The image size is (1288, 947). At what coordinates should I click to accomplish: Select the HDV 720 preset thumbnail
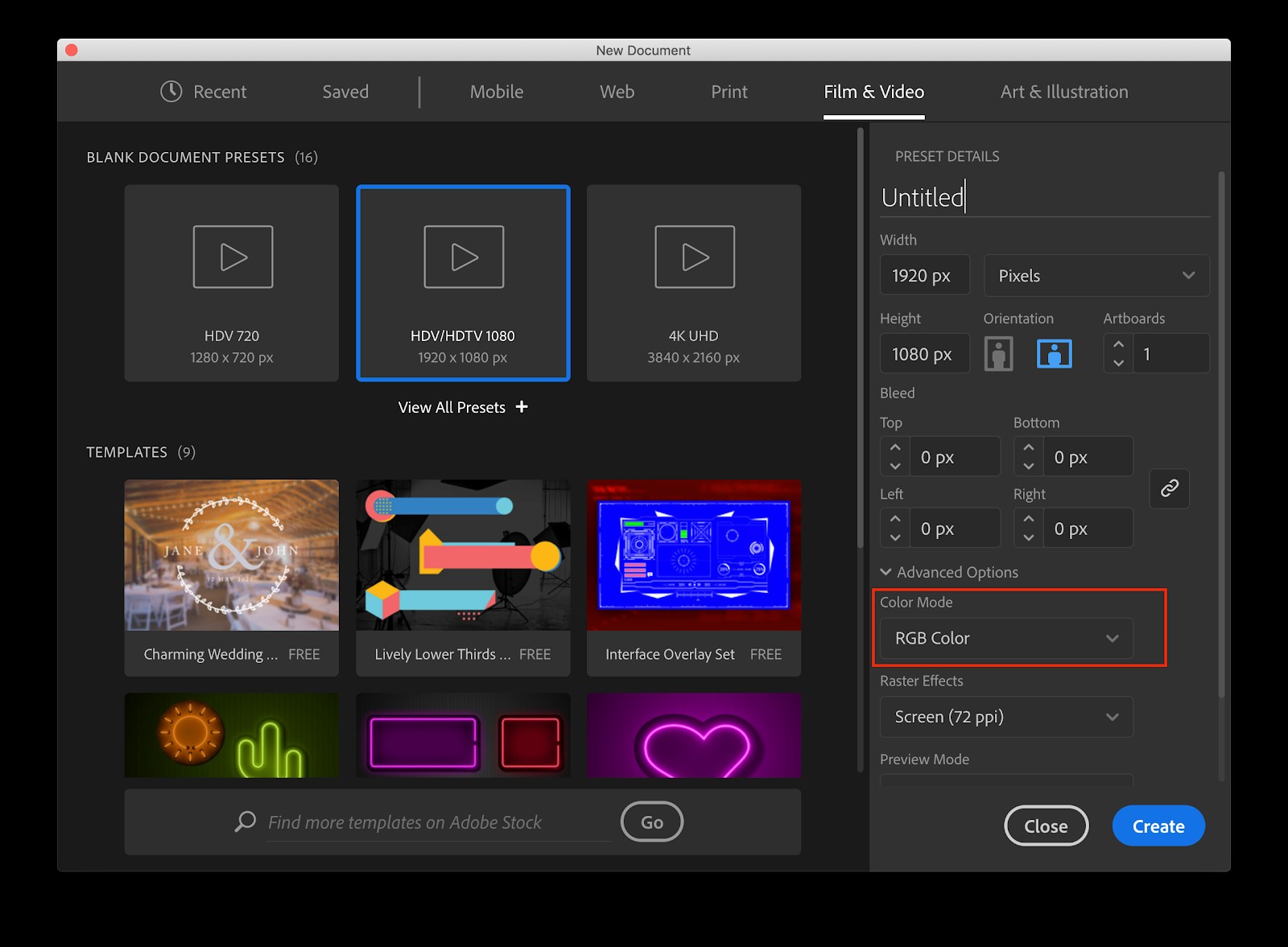point(231,283)
